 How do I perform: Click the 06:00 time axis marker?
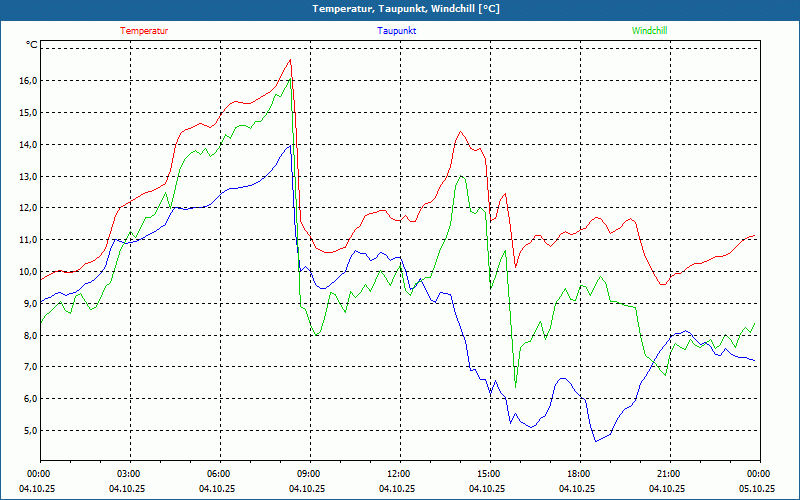click(x=219, y=474)
